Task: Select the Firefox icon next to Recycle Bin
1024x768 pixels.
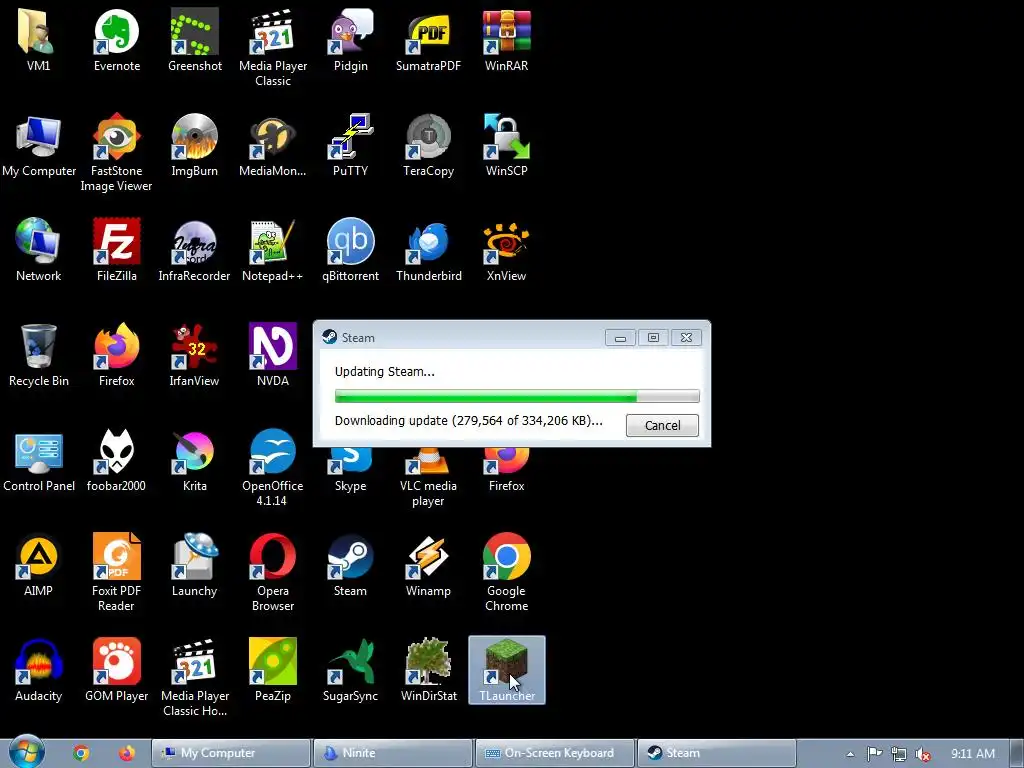Action: click(117, 356)
